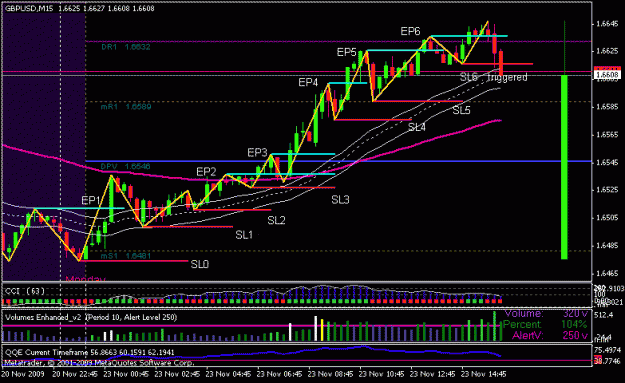Select the DR1 1.6632 pivot label

pyautogui.click(x=126, y=47)
